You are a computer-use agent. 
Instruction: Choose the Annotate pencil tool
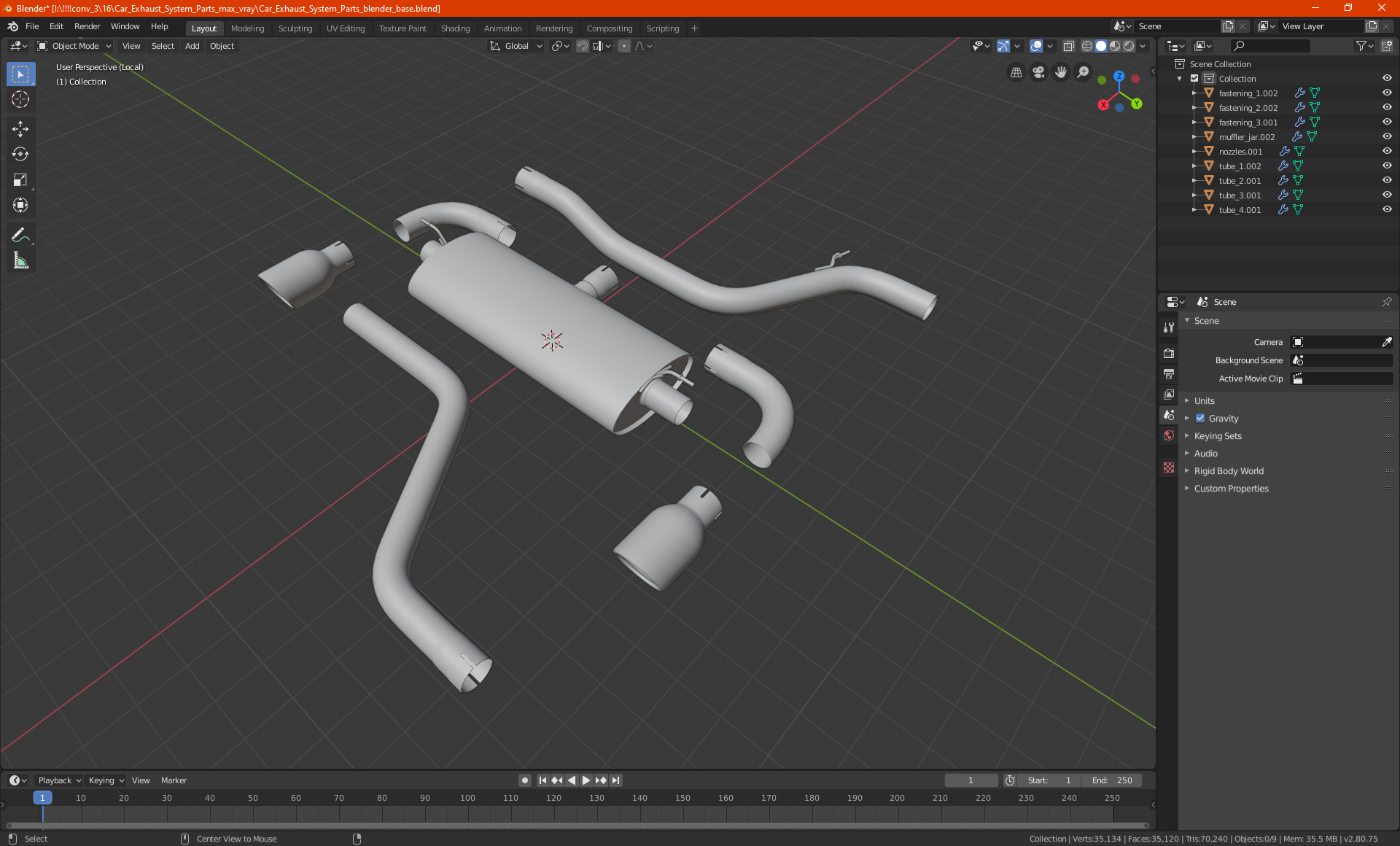[20, 235]
